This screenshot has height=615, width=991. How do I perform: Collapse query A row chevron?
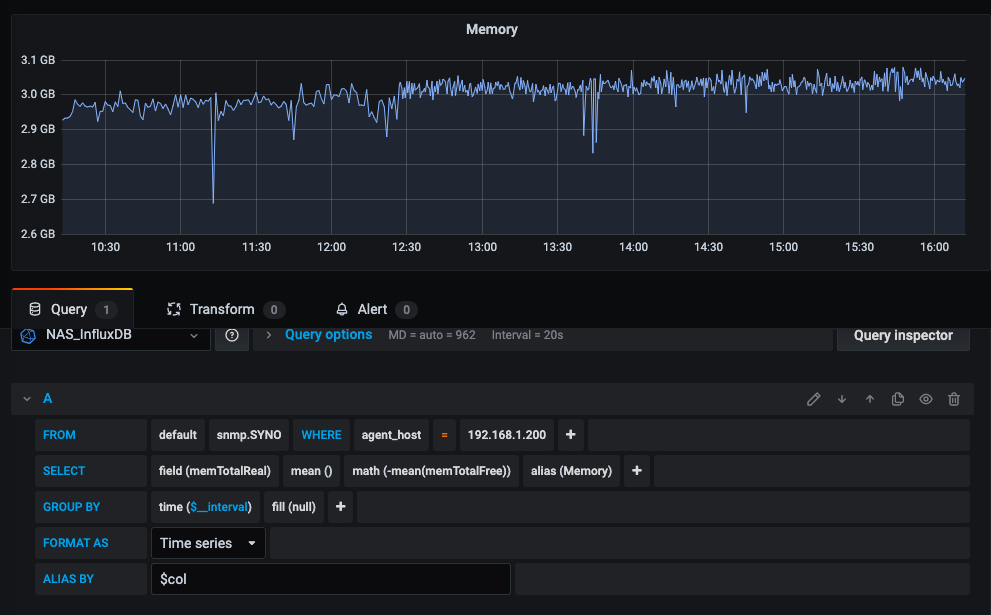click(x=27, y=399)
